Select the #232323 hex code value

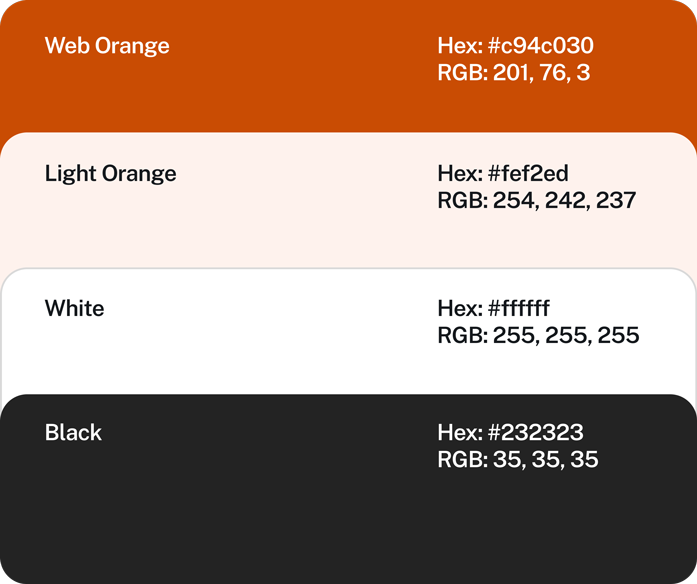536,433
